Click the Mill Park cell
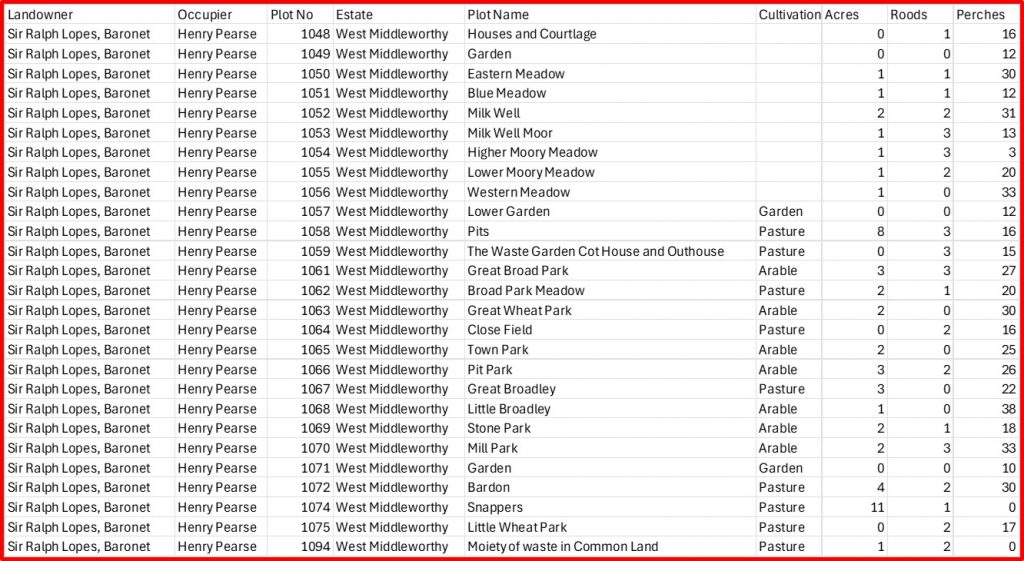This screenshot has width=1024, height=561. point(611,448)
